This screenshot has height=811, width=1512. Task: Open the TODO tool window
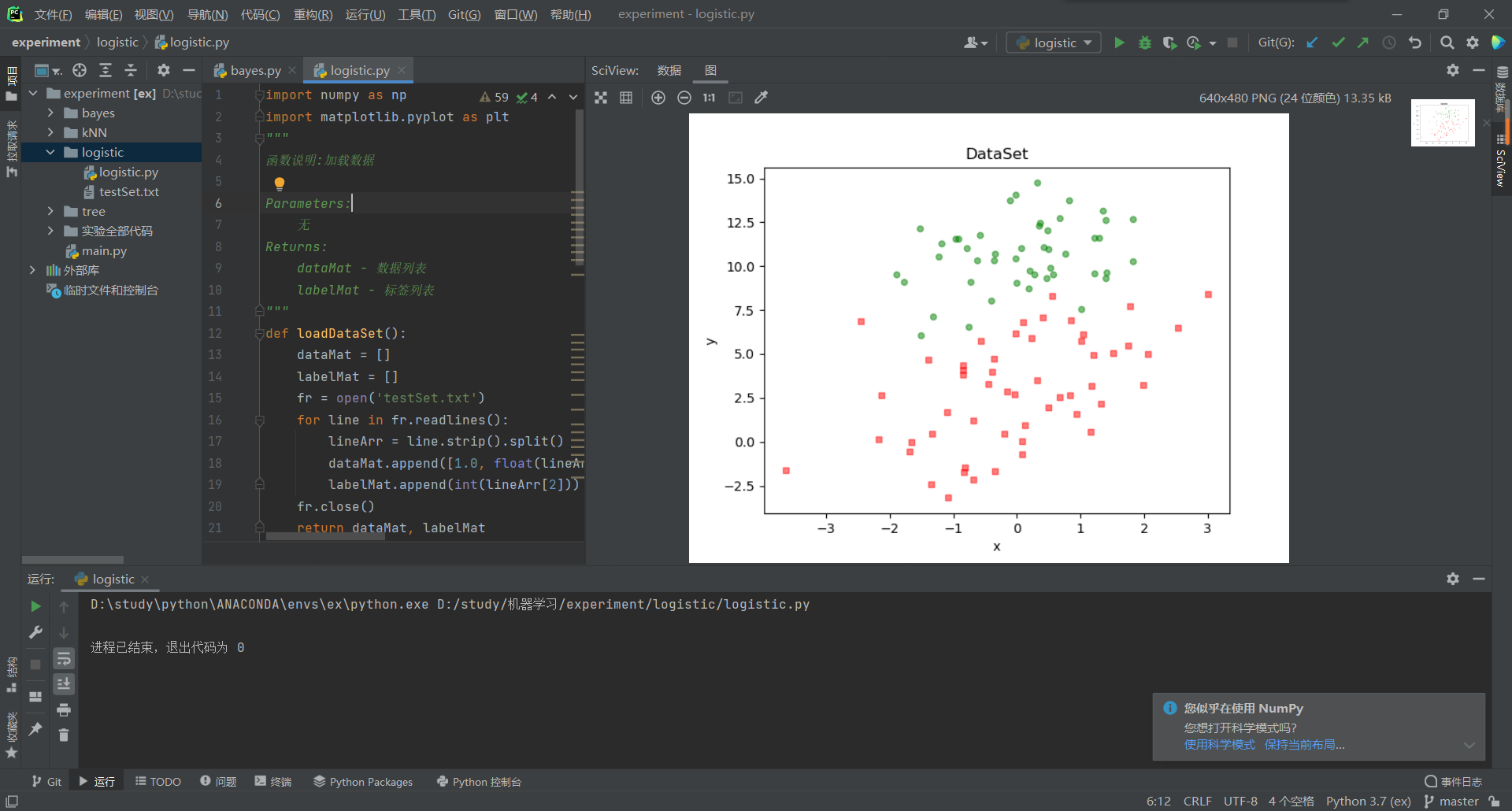tap(158, 782)
